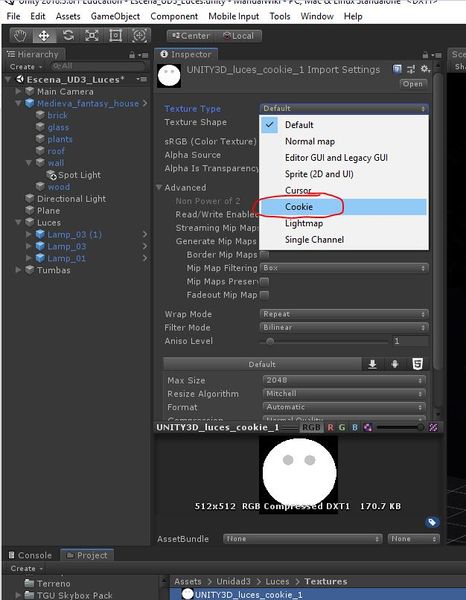Click the asset label tag icon
Image resolution: width=466 pixels, height=600 pixels.
[432, 522]
